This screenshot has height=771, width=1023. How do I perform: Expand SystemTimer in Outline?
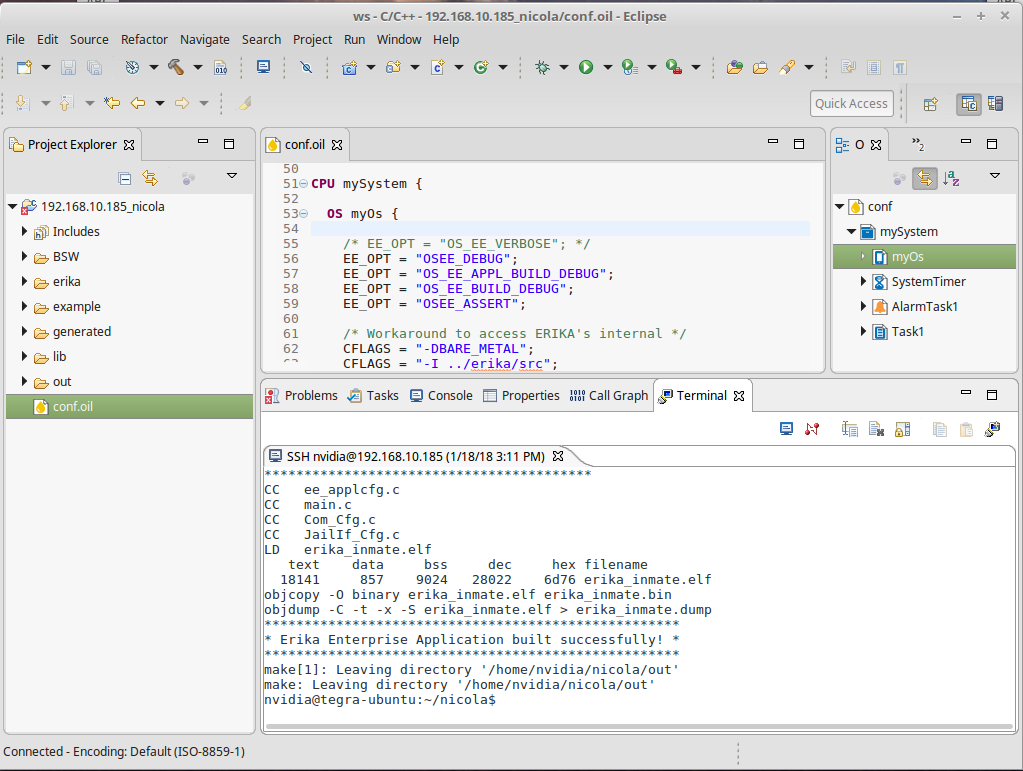coord(863,282)
